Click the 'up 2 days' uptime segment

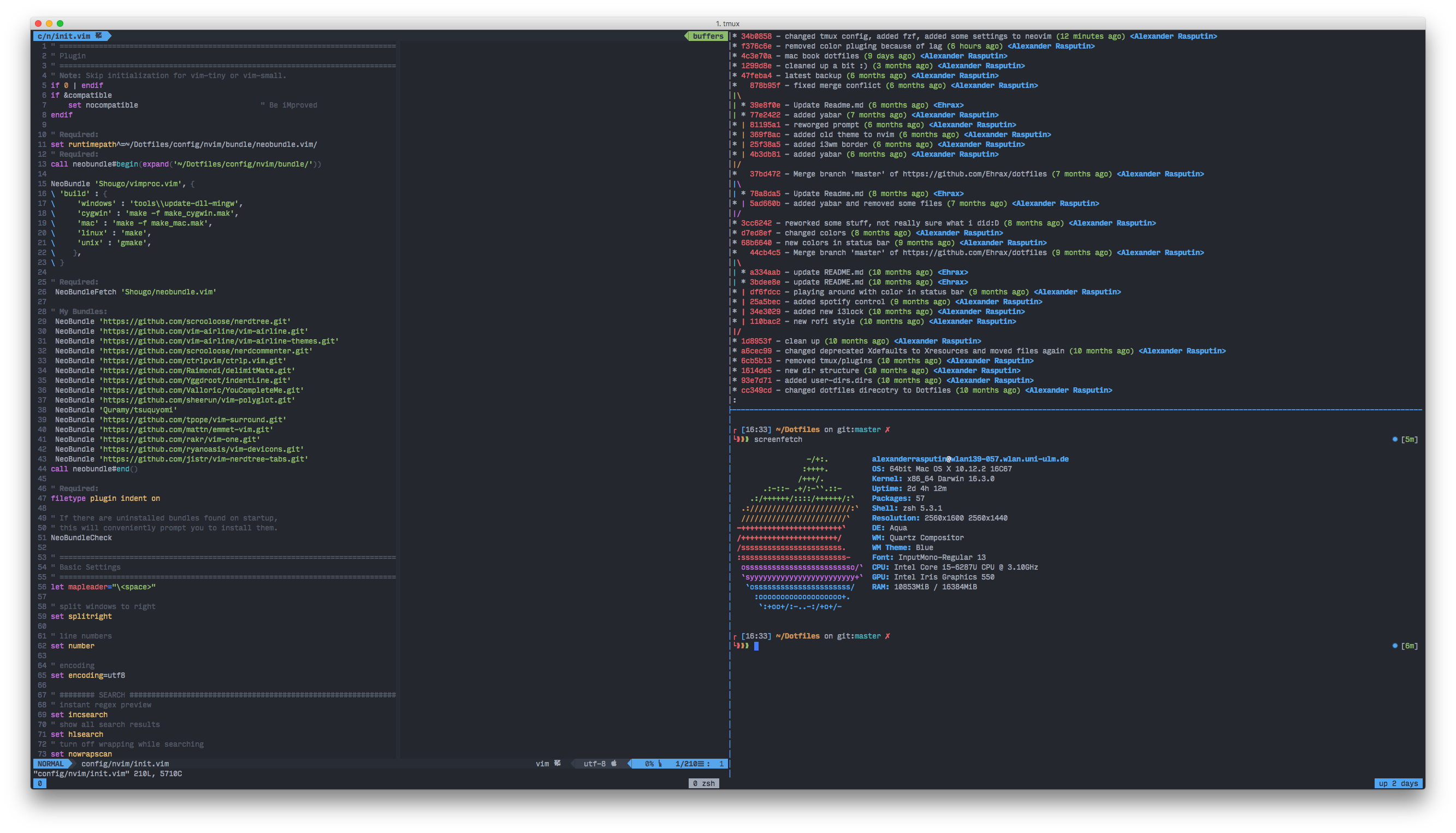pyautogui.click(x=1398, y=783)
